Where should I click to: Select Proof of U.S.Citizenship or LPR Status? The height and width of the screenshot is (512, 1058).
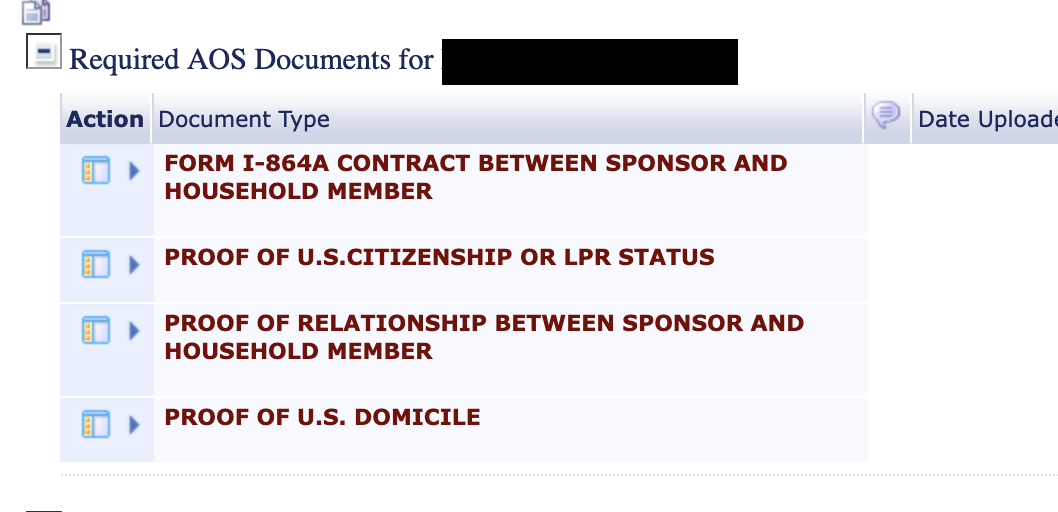tap(439, 257)
